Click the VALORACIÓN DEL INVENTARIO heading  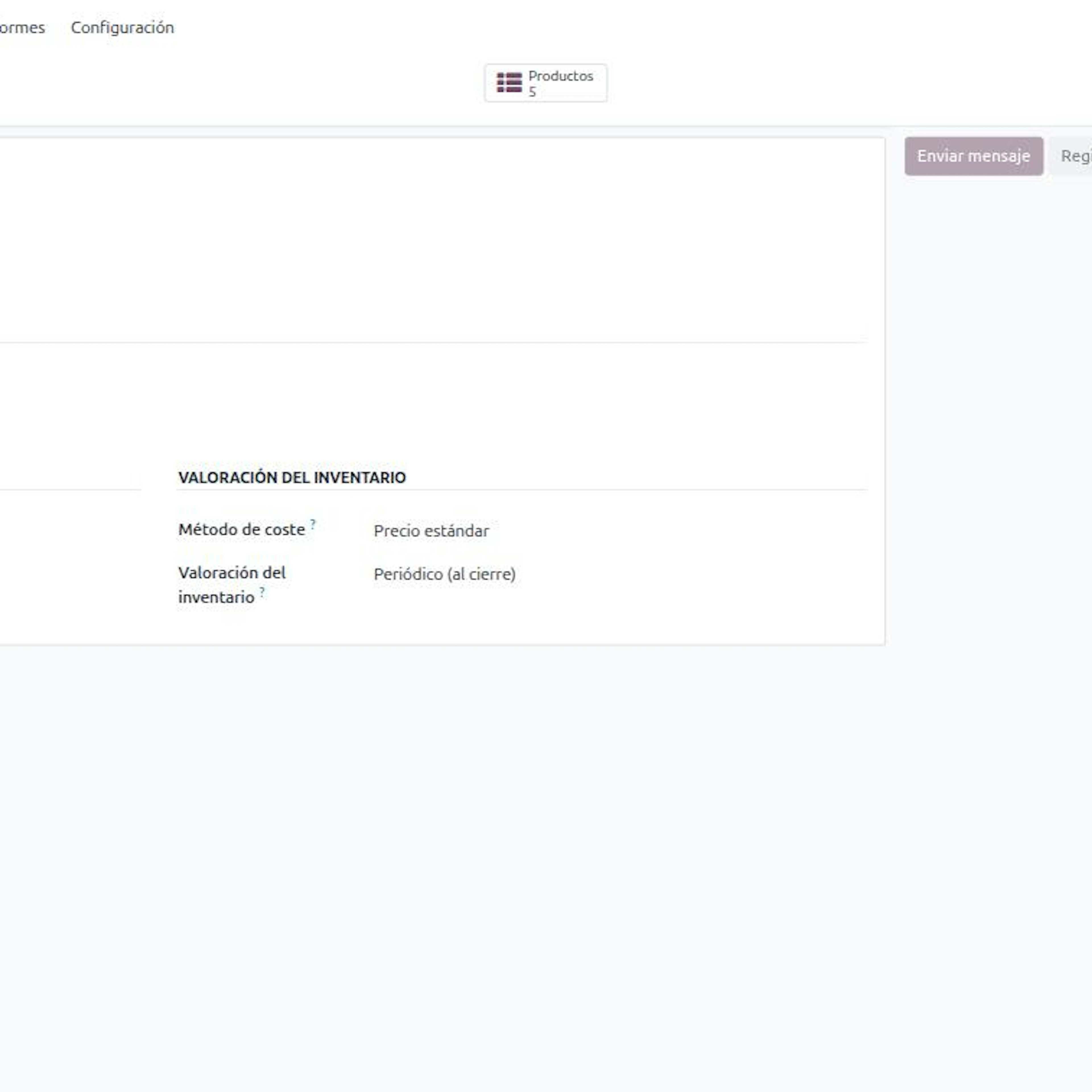pos(292,478)
